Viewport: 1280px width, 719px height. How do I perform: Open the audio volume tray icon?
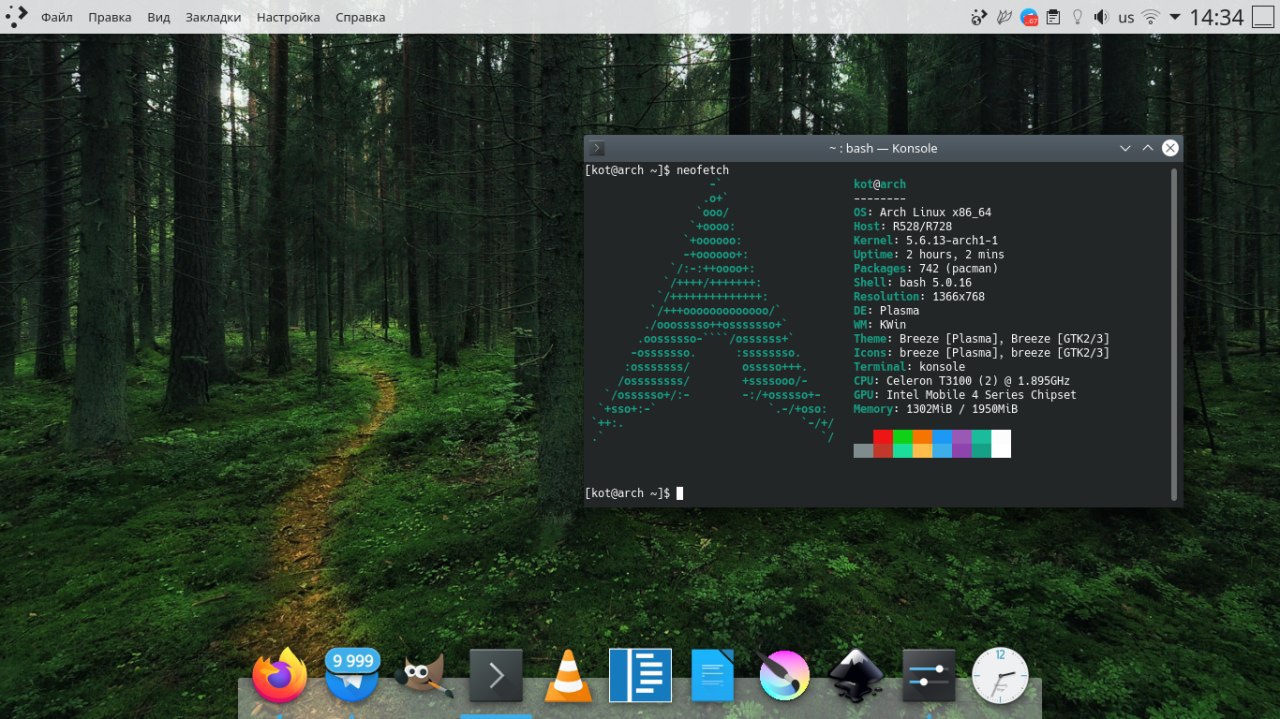1101,17
